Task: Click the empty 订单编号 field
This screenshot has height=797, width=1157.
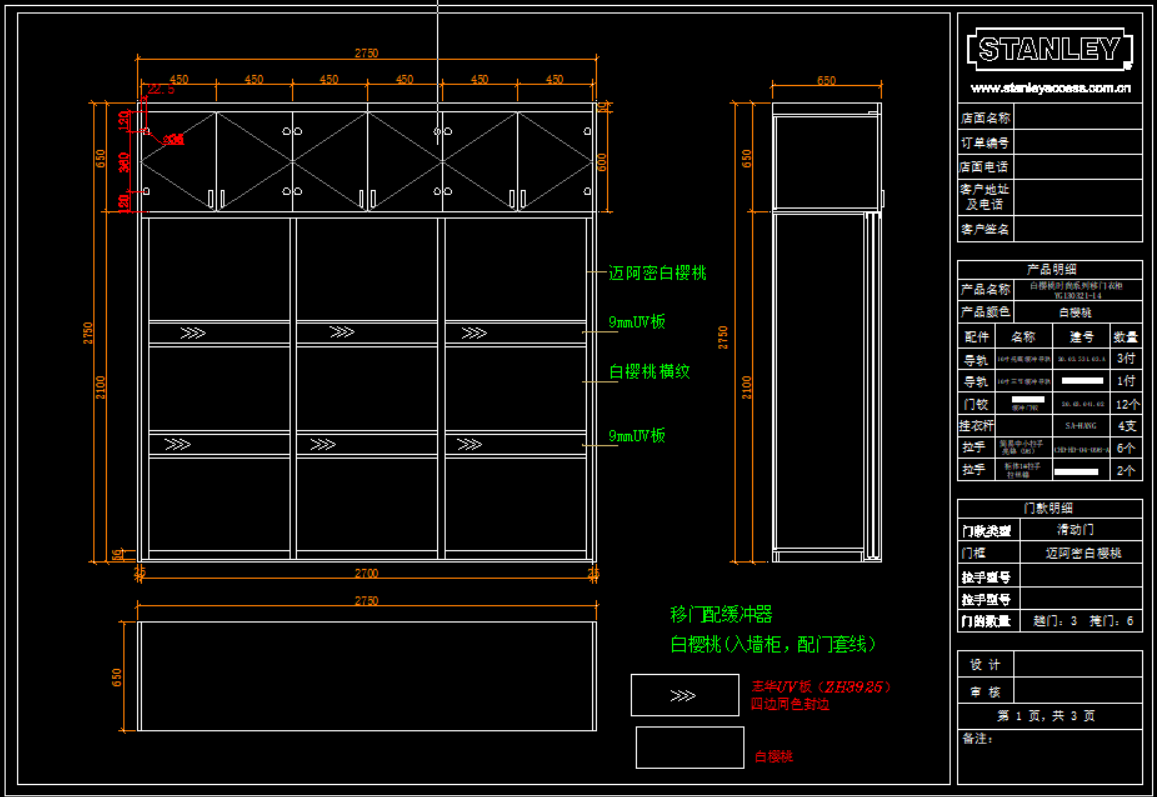Action: 1078,143
